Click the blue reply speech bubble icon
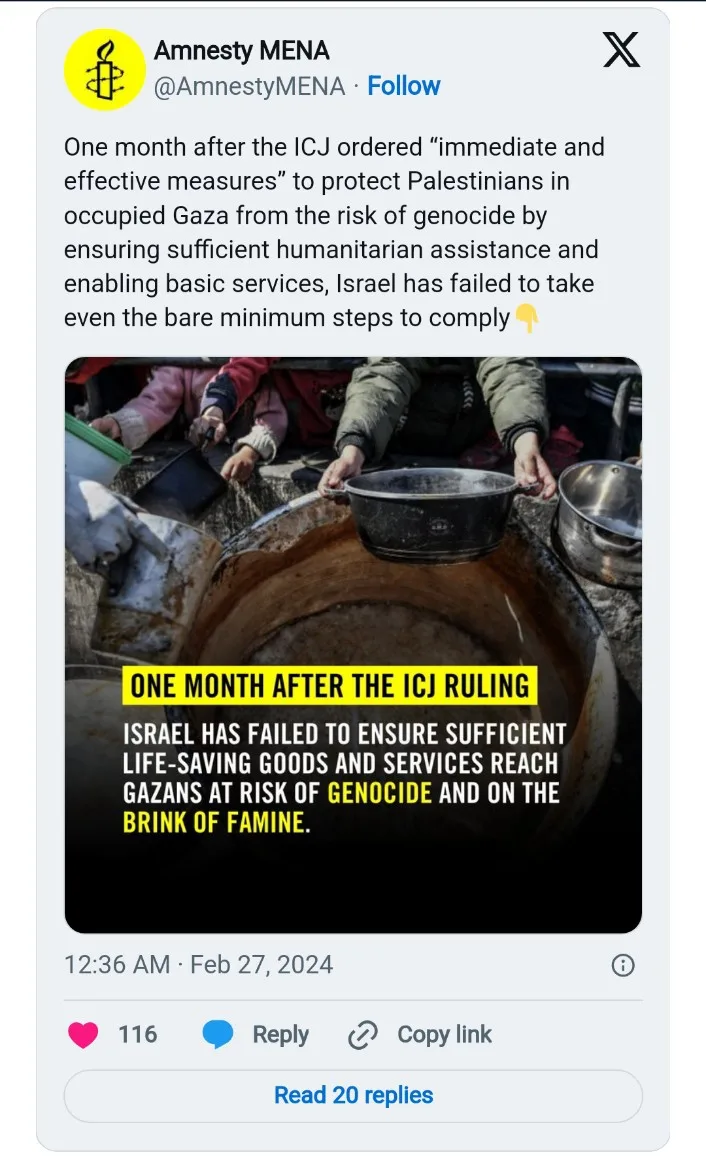The height and width of the screenshot is (1175, 706). [x=218, y=1035]
